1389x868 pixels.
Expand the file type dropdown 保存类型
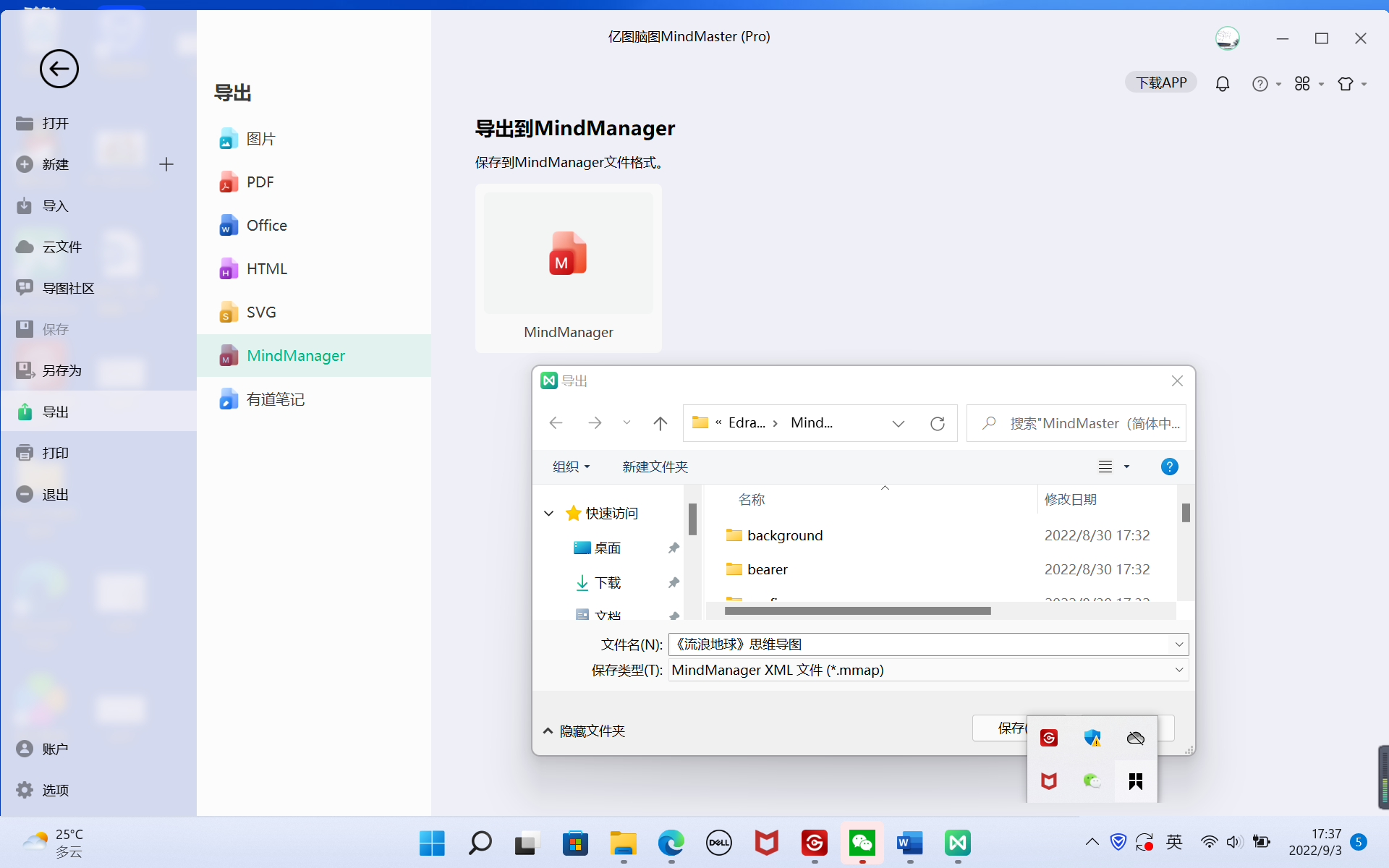[1180, 670]
